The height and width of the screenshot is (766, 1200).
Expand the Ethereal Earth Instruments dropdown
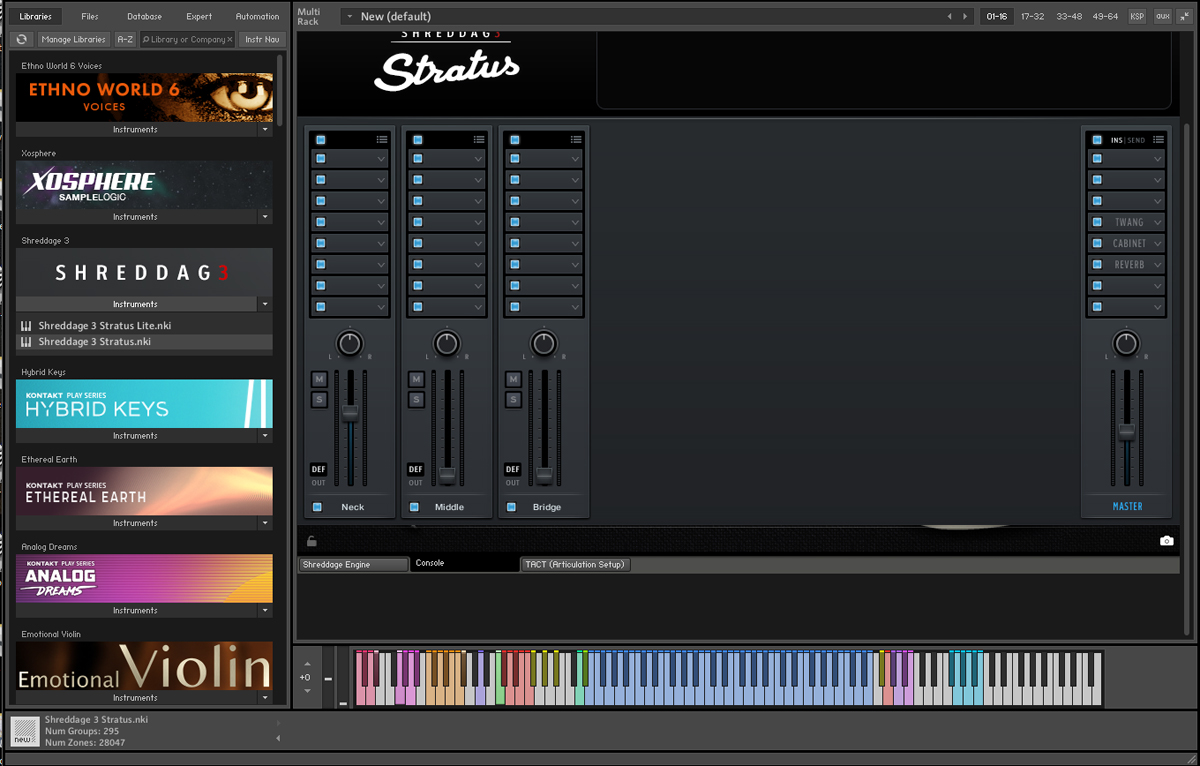click(265, 523)
